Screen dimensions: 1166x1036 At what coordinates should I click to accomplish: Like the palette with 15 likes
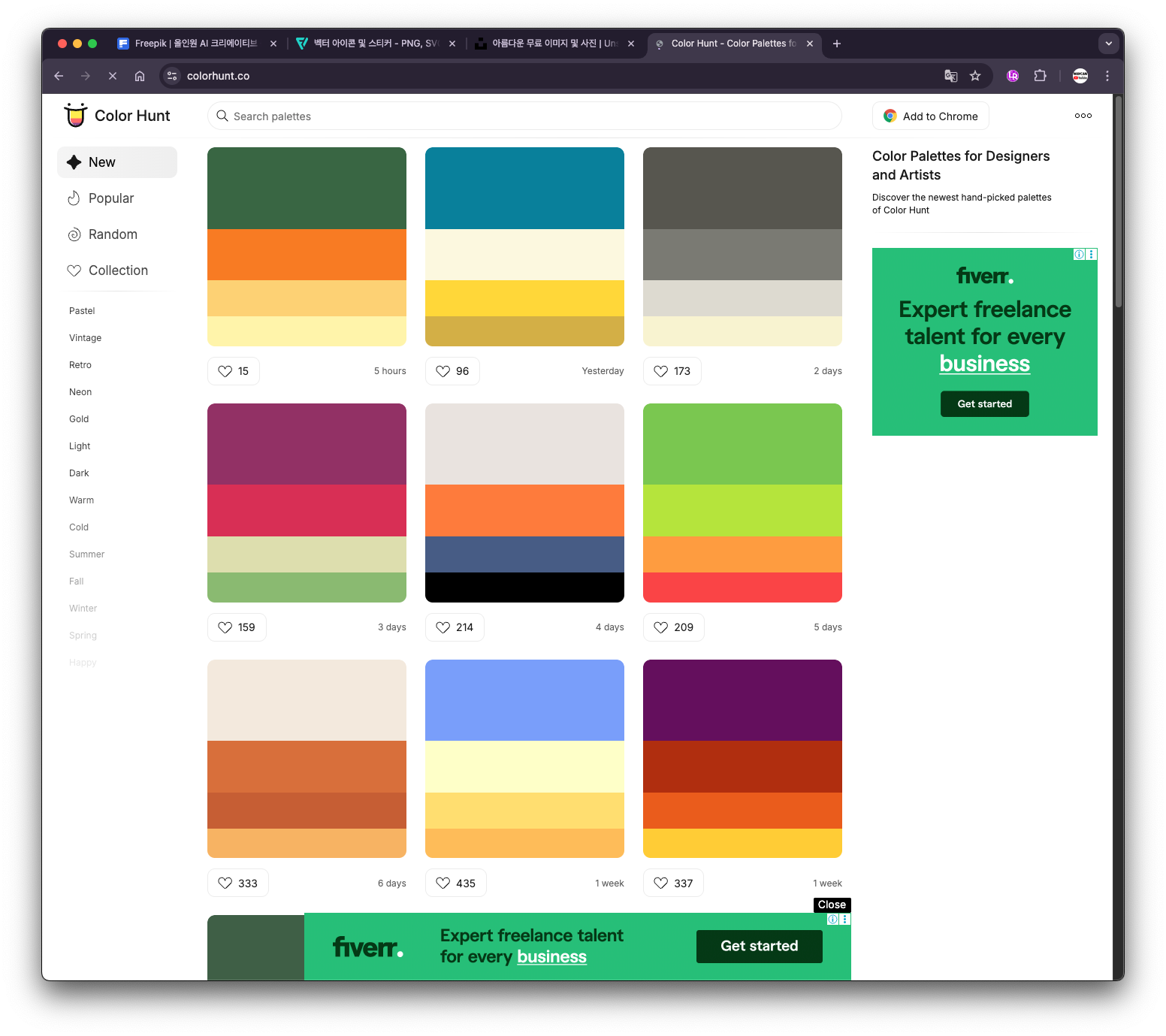click(234, 371)
